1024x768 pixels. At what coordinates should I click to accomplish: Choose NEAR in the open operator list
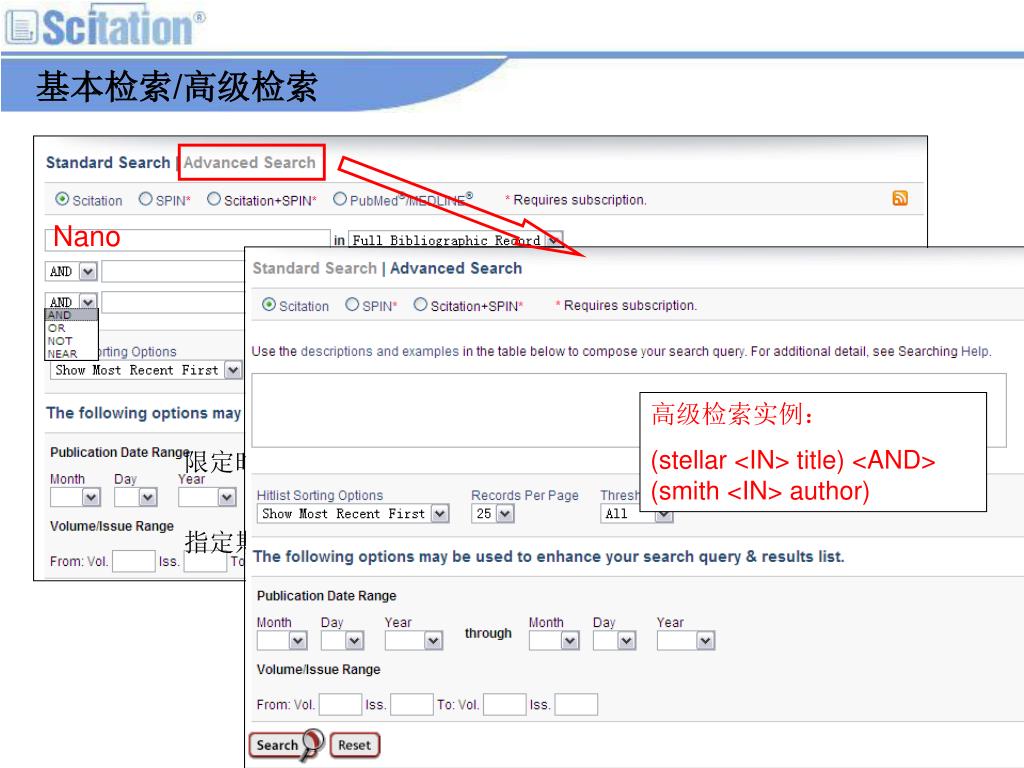(71, 354)
